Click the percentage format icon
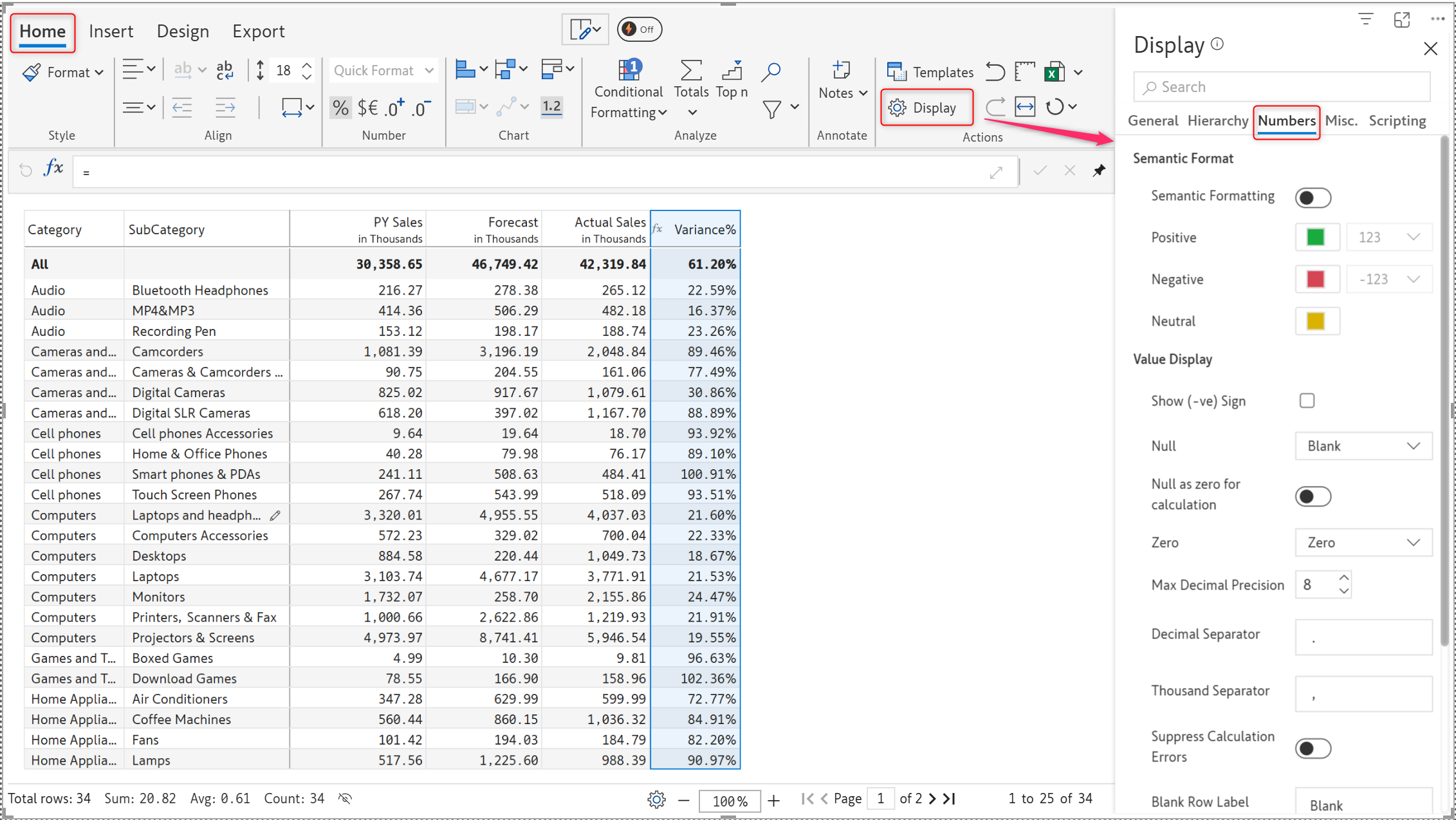The image size is (1456, 820). click(340, 107)
